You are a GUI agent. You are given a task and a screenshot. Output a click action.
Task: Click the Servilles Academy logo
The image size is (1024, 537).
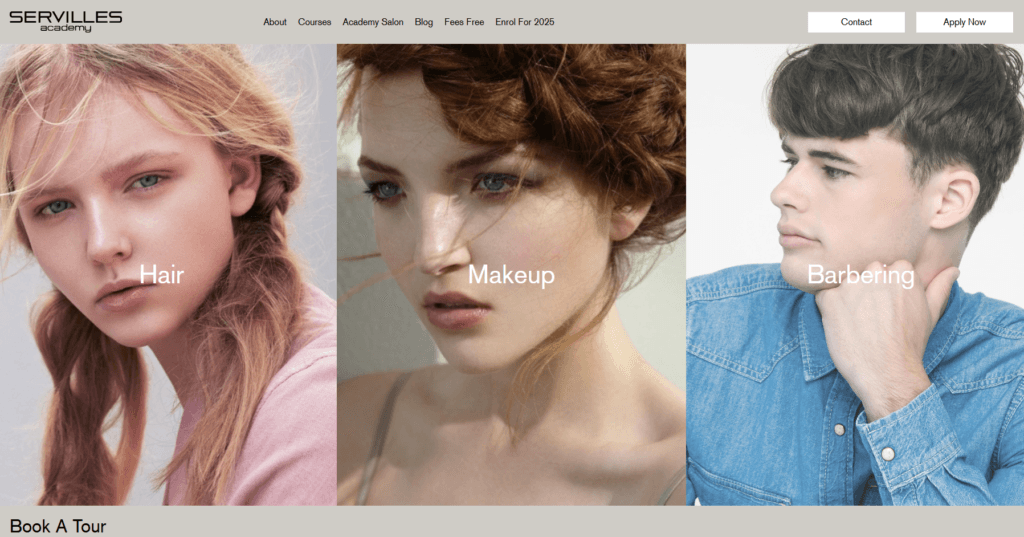click(x=65, y=22)
